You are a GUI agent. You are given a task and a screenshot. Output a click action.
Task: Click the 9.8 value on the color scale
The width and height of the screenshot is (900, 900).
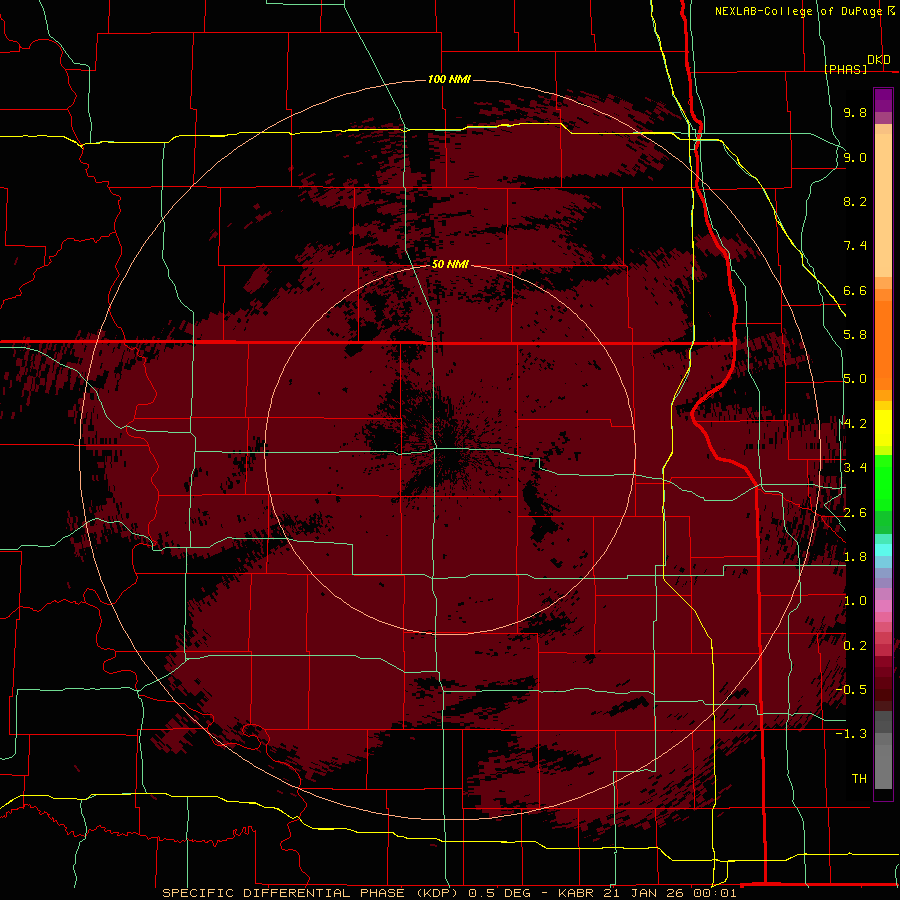coord(855,112)
